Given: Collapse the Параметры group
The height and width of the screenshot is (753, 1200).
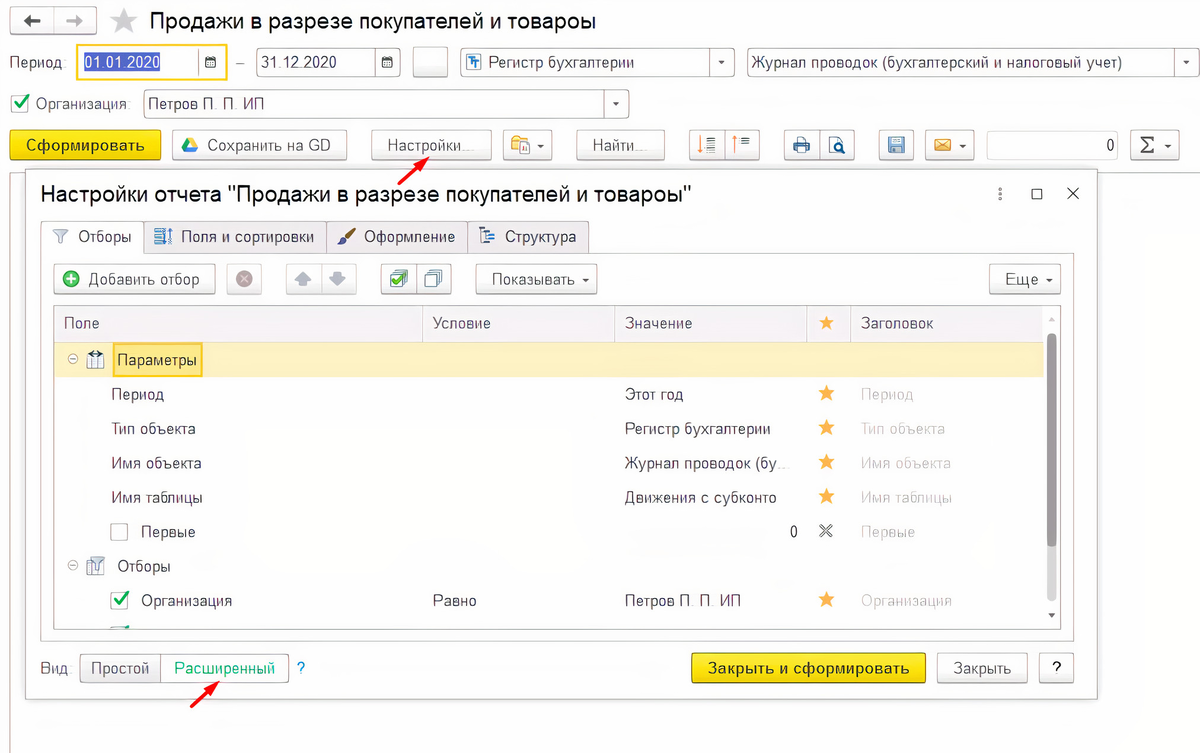Looking at the screenshot, I should pyautogui.click(x=72, y=358).
